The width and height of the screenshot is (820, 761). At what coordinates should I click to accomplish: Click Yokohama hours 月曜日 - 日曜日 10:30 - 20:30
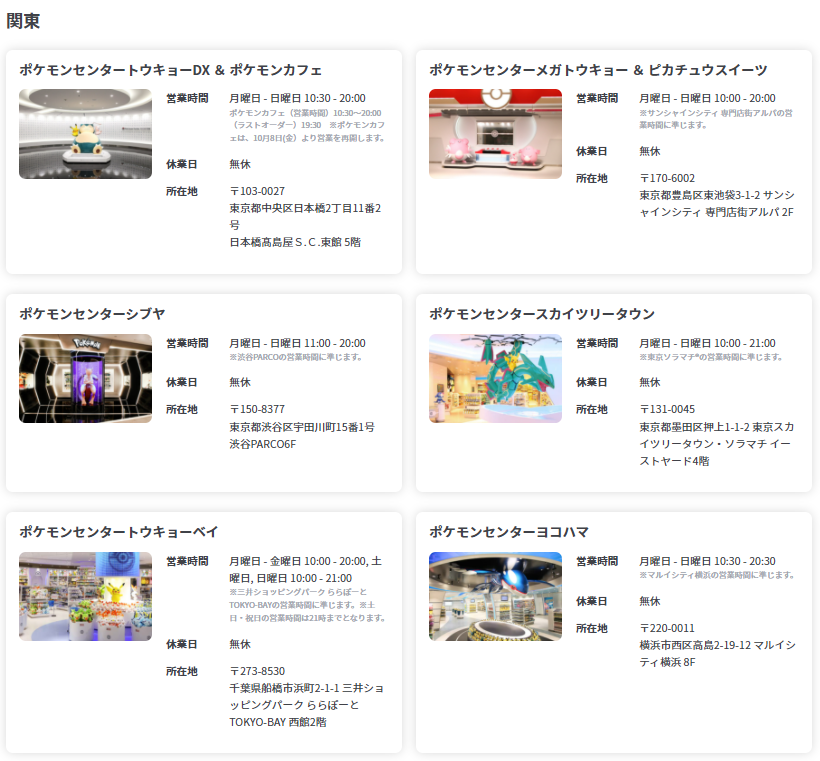pos(707,562)
